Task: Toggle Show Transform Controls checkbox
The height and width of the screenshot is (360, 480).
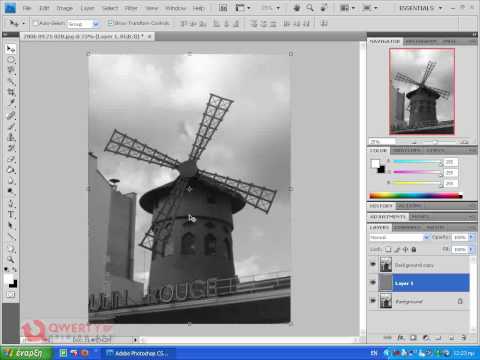Action: pos(110,23)
